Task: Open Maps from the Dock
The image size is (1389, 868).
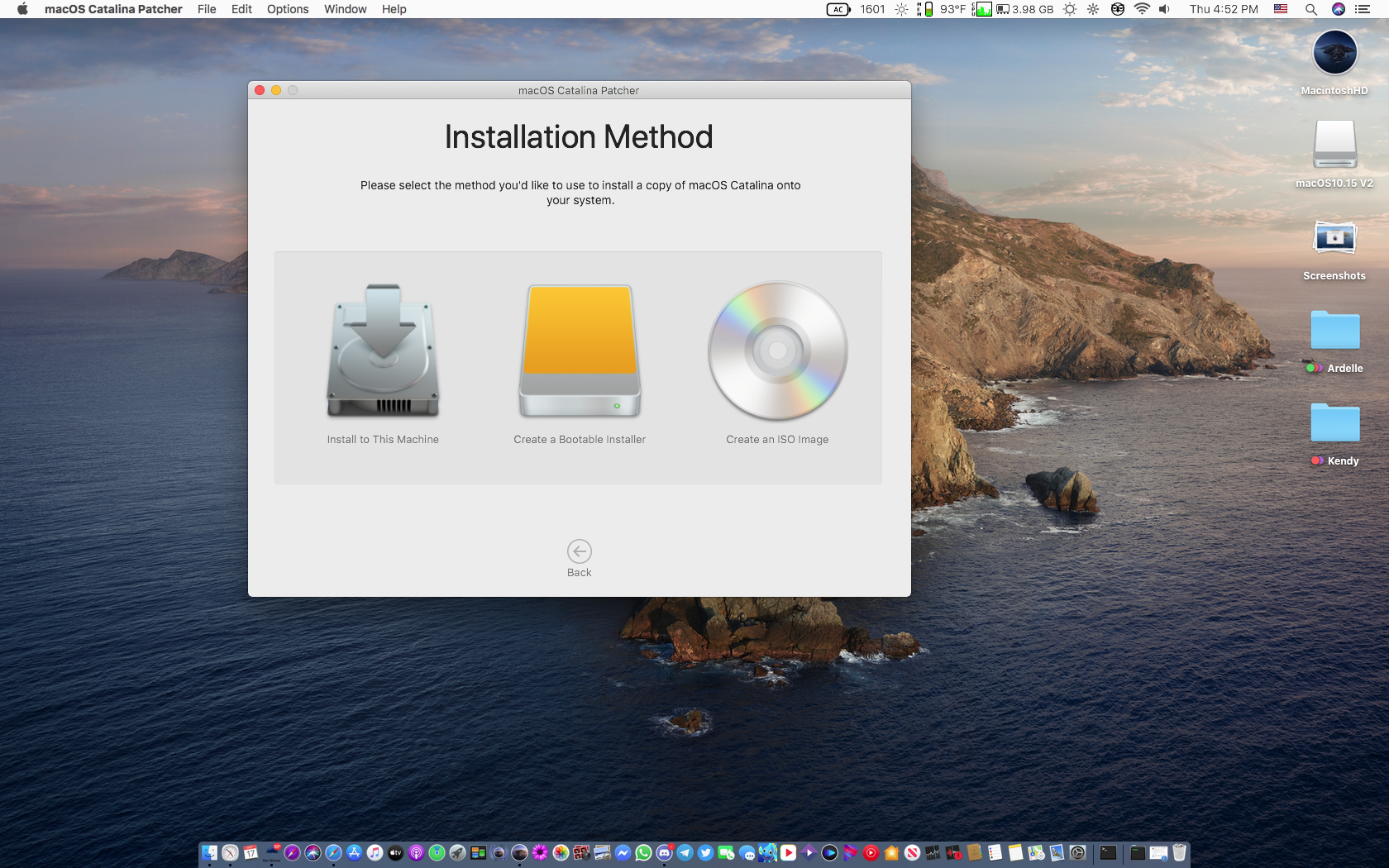Action: (x=1036, y=852)
